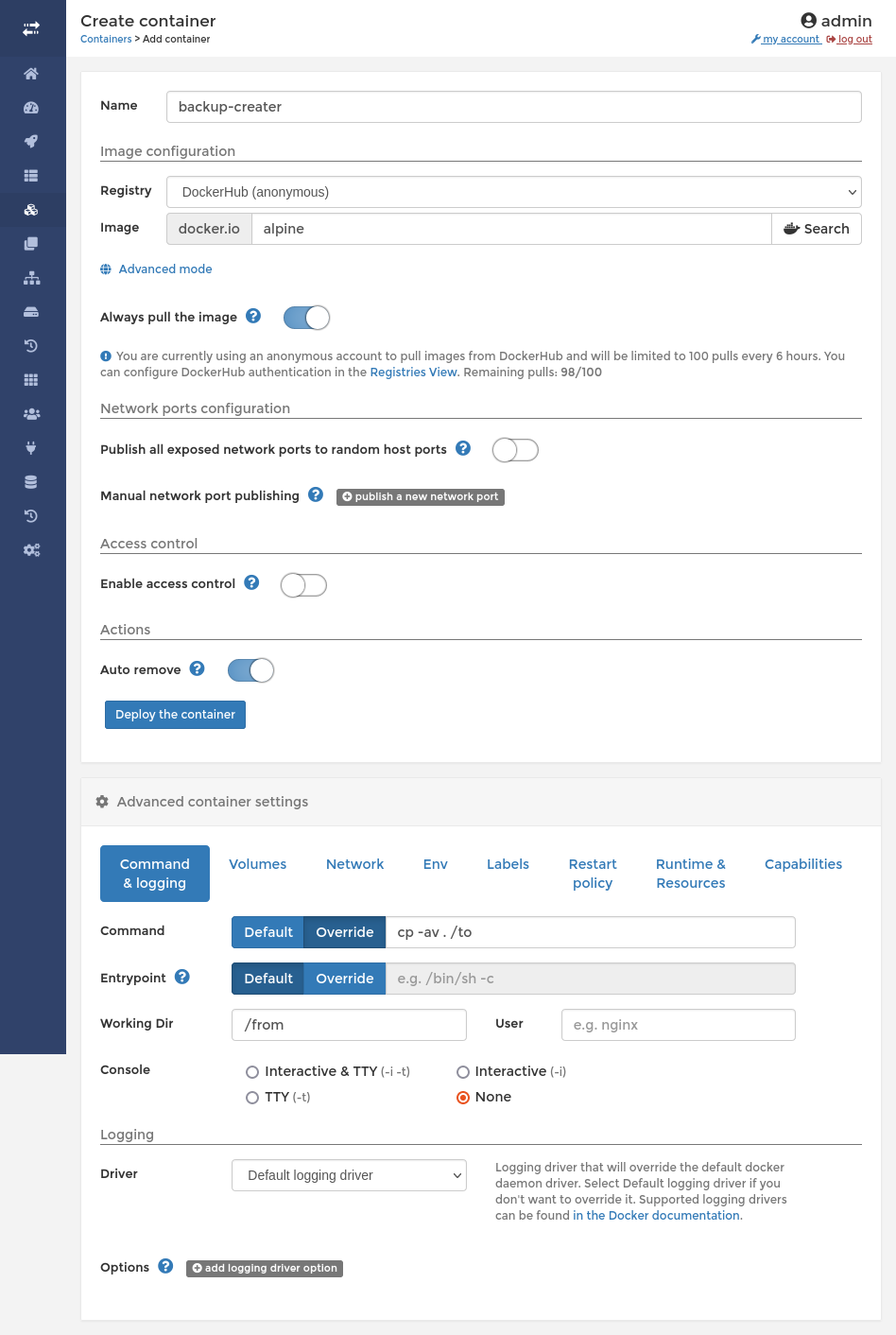Open Dashboard via the gauge sidebar icon
This screenshot has height=1335, width=896.
[x=31, y=108]
